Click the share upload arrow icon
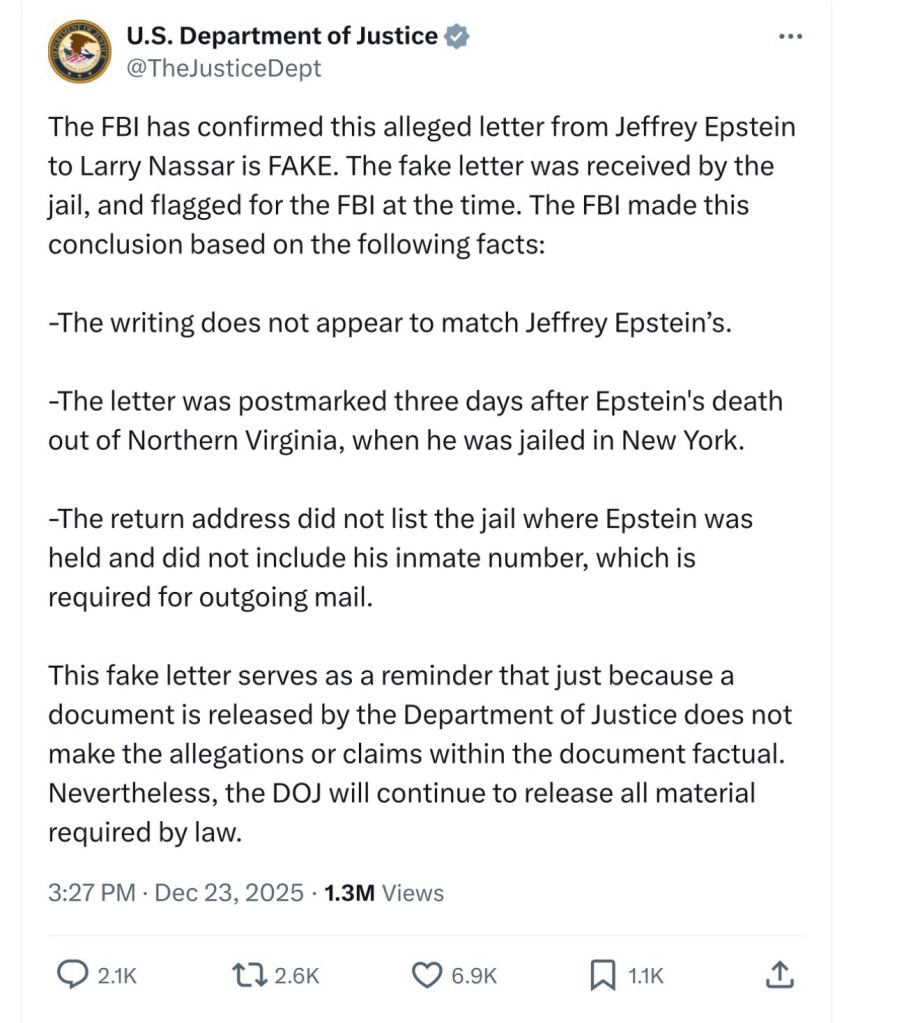Screen dimensions: 920x1023 pos(783,974)
